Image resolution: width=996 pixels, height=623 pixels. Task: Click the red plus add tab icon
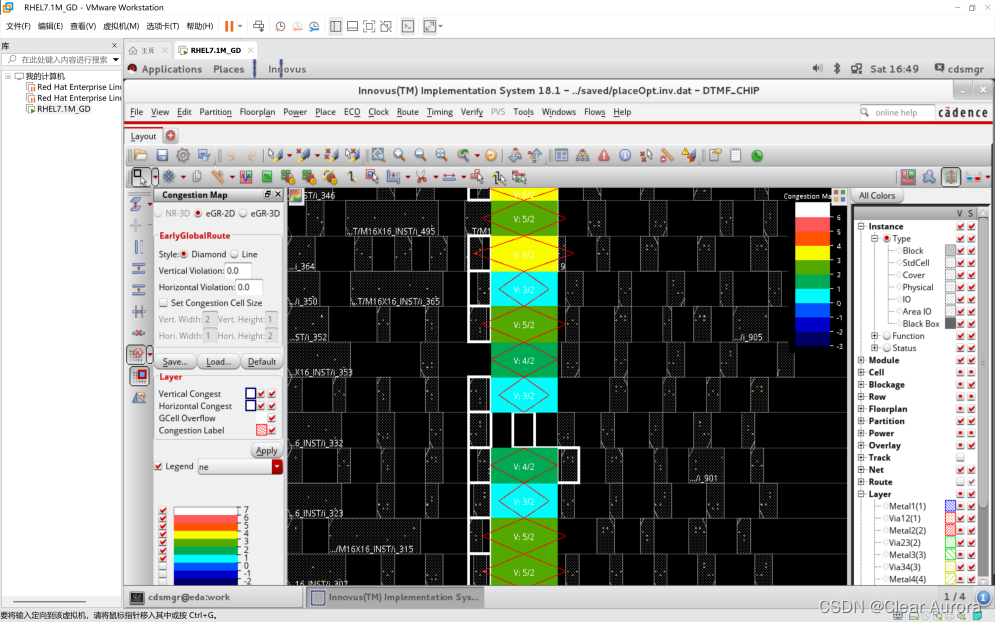tap(171, 135)
